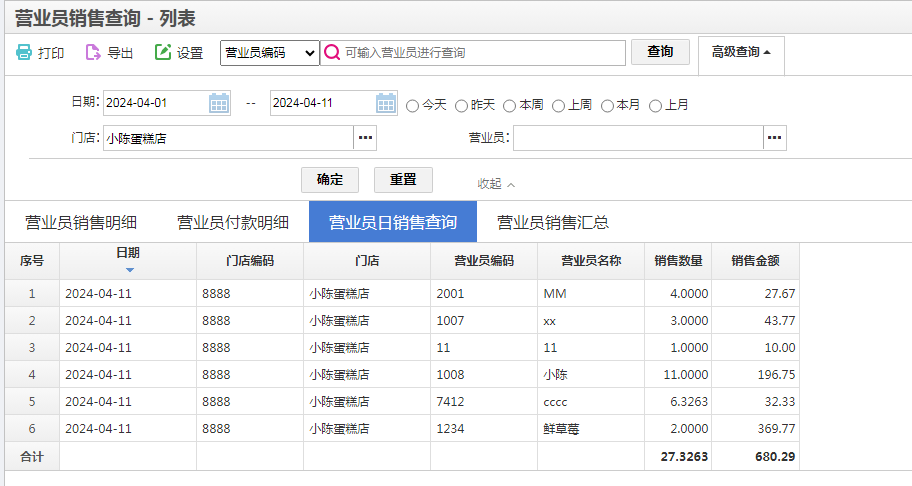
Task: Click the empty 营业员 input field
Action: pyautogui.click(x=638, y=138)
